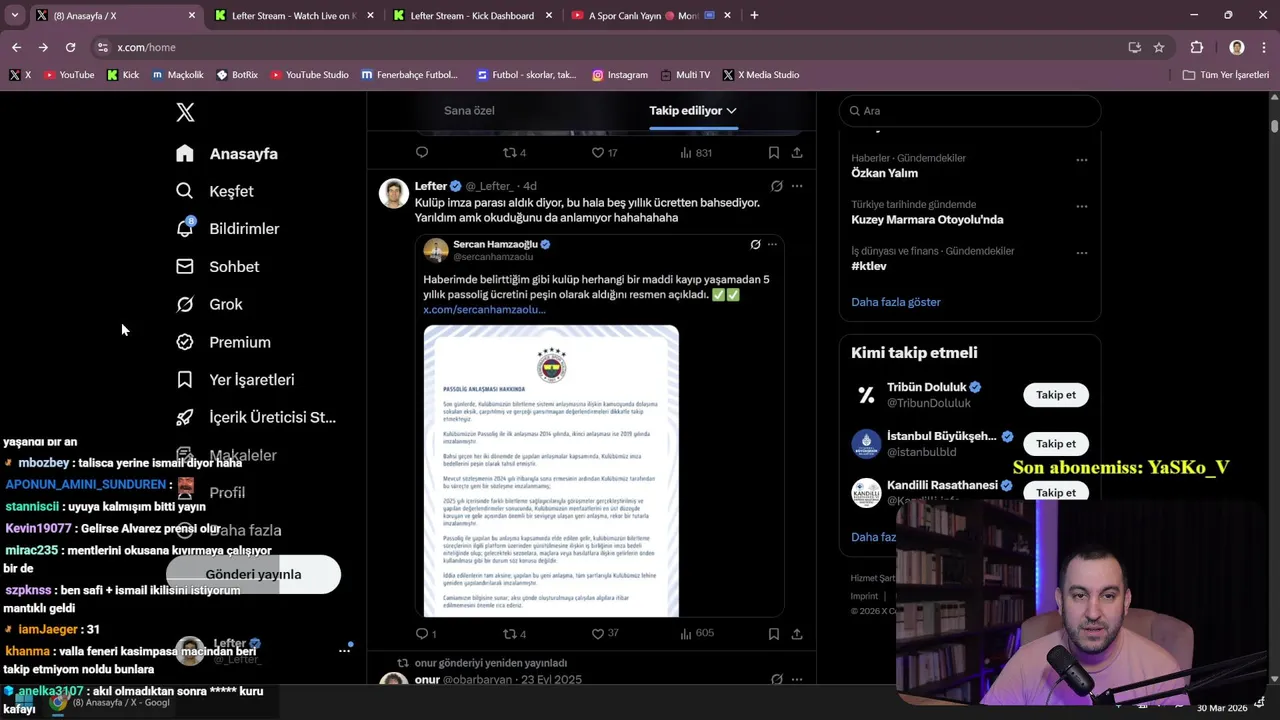
Task: Open Kick bookmark
Action: [x=123, y=75]
